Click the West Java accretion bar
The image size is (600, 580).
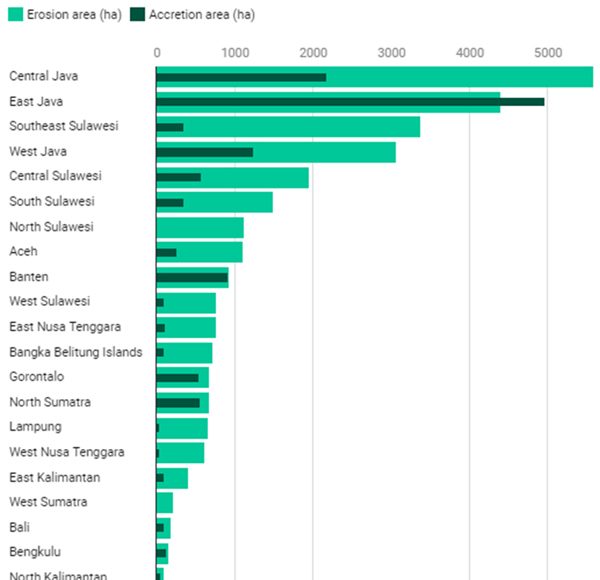click(x=204, y=152)
